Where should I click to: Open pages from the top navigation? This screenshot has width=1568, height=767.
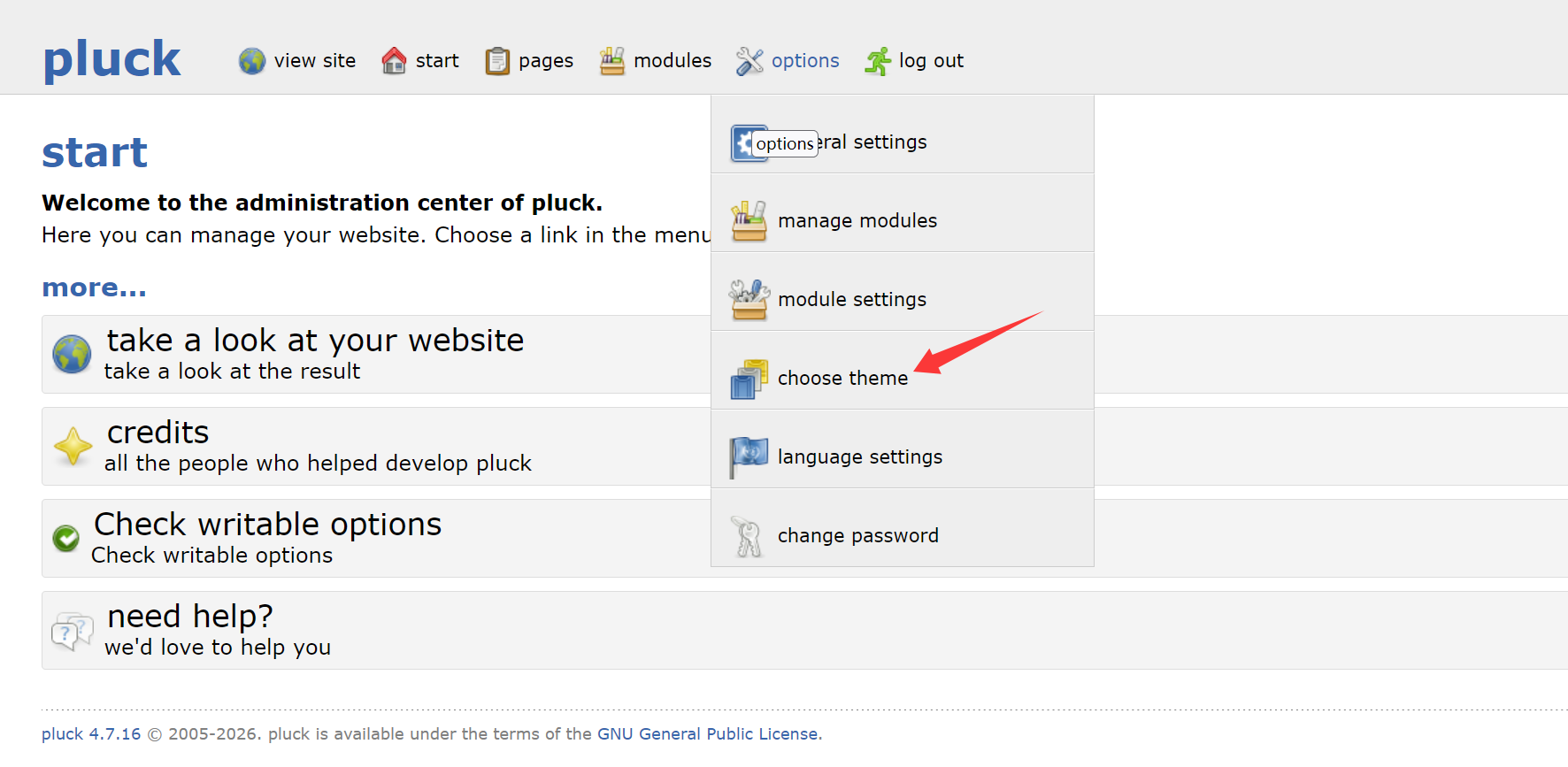(546, 61)
